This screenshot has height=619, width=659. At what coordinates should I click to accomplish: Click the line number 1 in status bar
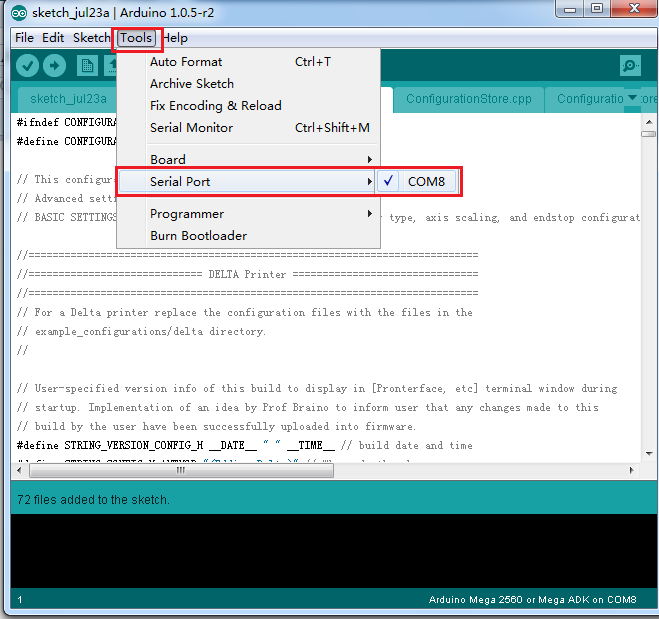[x=20, y=600]
